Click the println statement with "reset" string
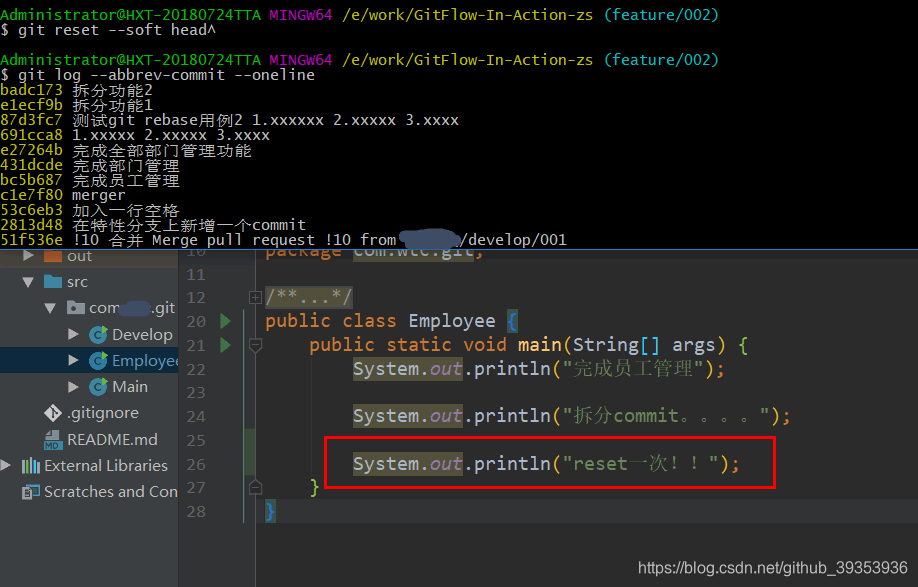 [x=546, y=464]
